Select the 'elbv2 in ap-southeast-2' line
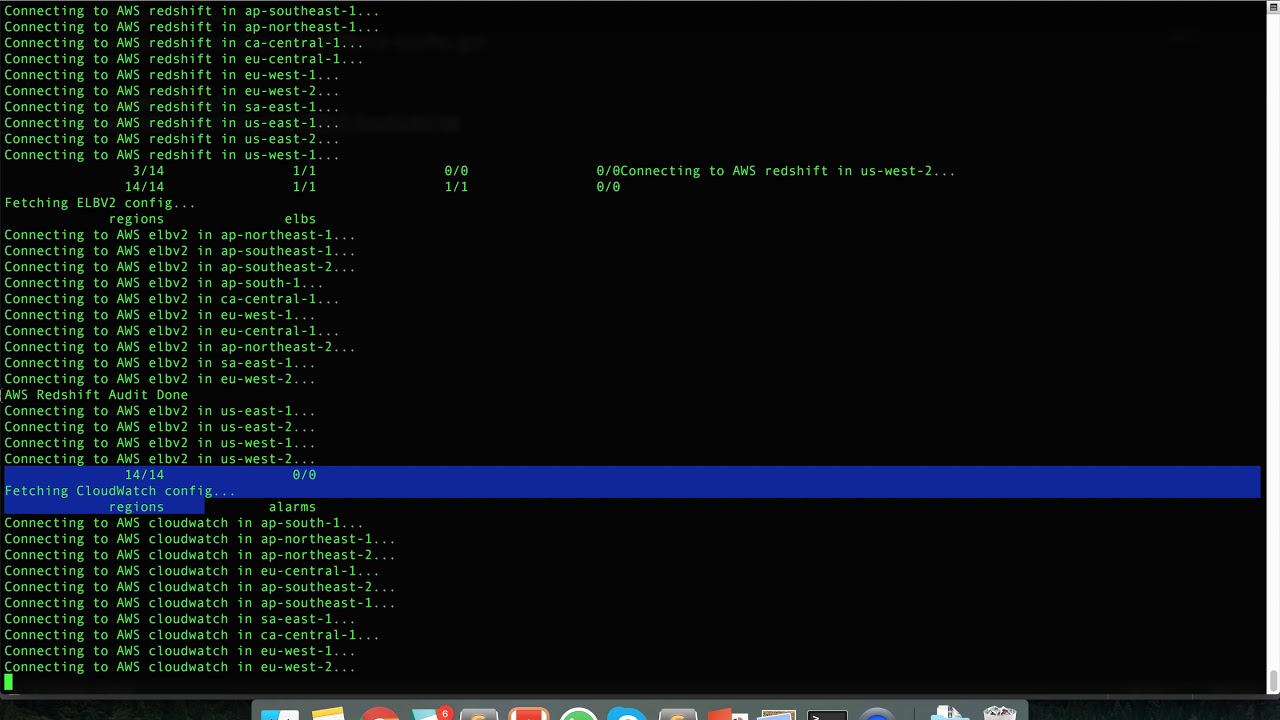1280x720 pixels. coord(180,267)
